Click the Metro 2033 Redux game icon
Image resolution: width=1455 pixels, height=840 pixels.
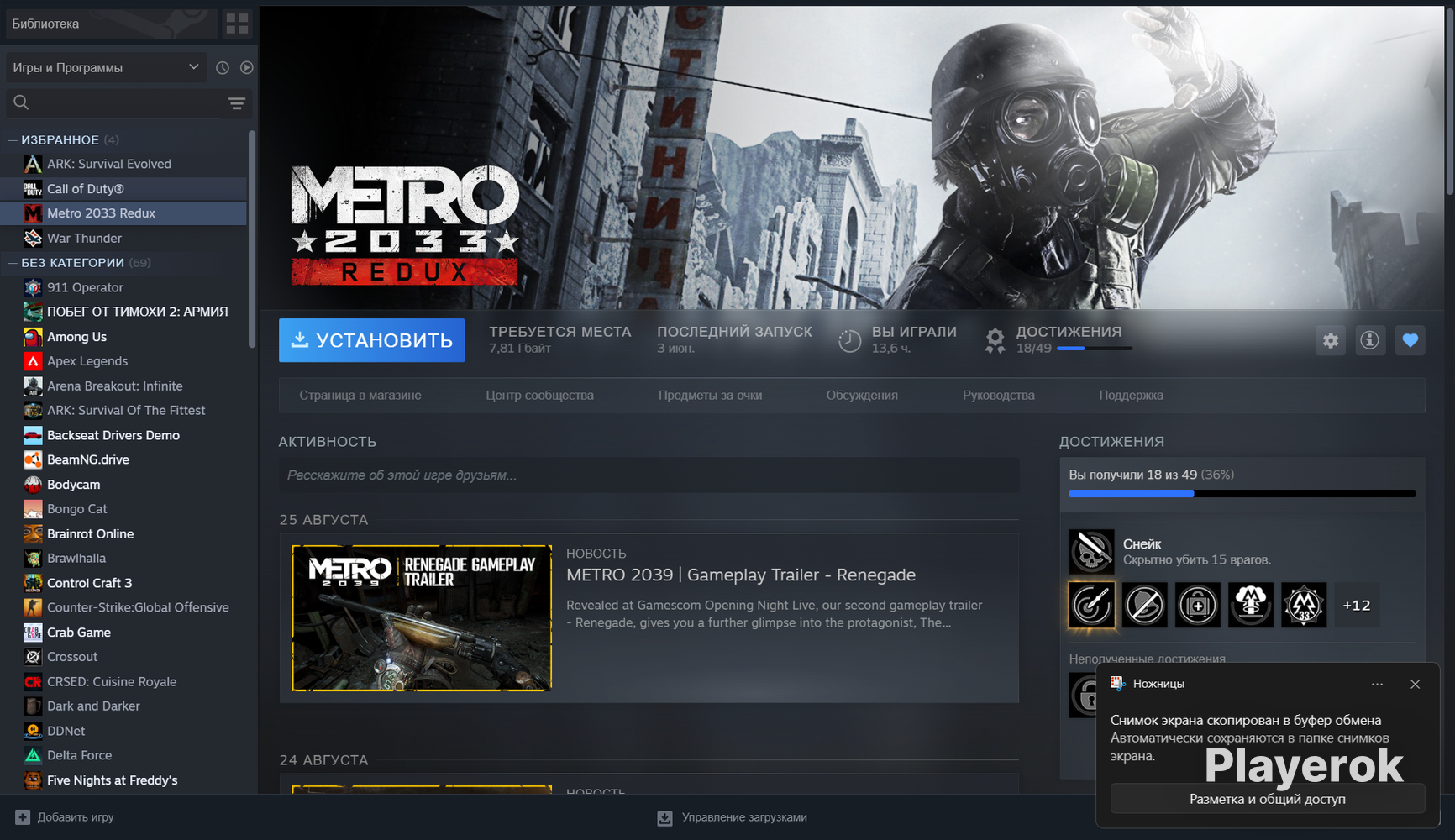click(x=33, y=213)
